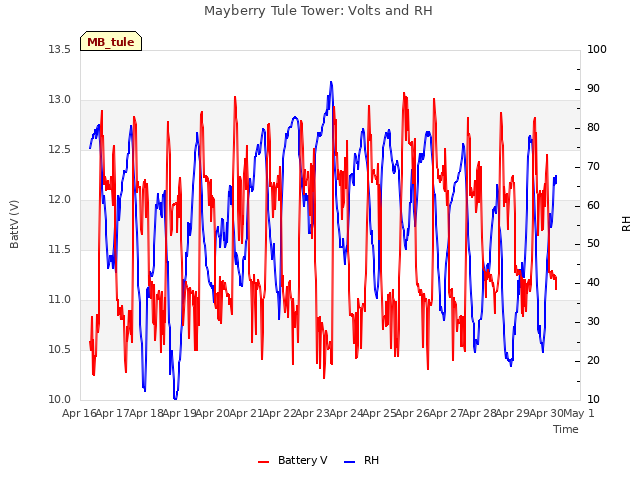Click the MB_tule label box
This screenshot has height=480, width=640.
point(111,41)
